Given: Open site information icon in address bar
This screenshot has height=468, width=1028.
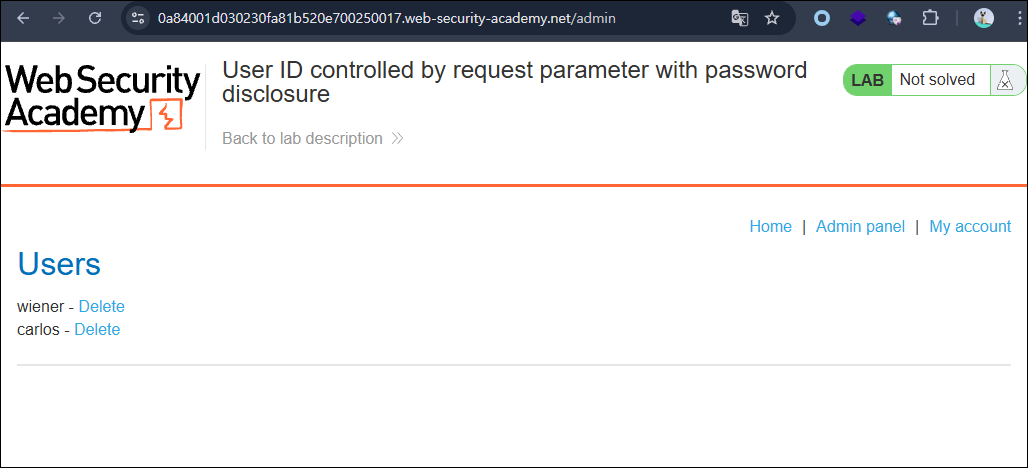Looking at the screenshot, I should (x=138, y=18).
